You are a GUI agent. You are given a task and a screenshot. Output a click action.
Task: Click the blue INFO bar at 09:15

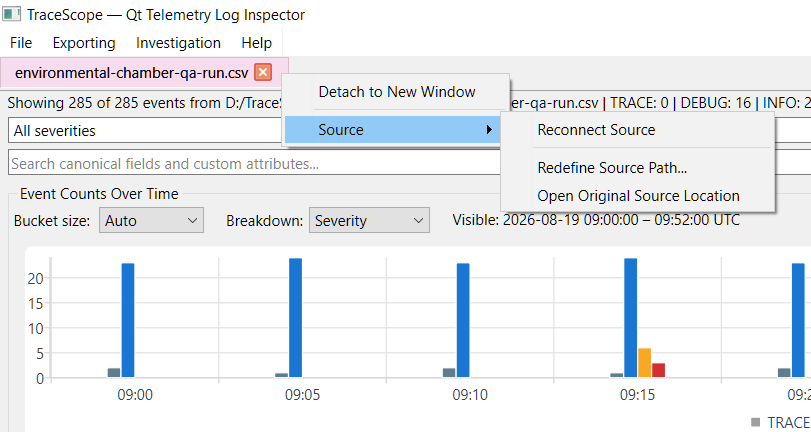pos(630,318)
